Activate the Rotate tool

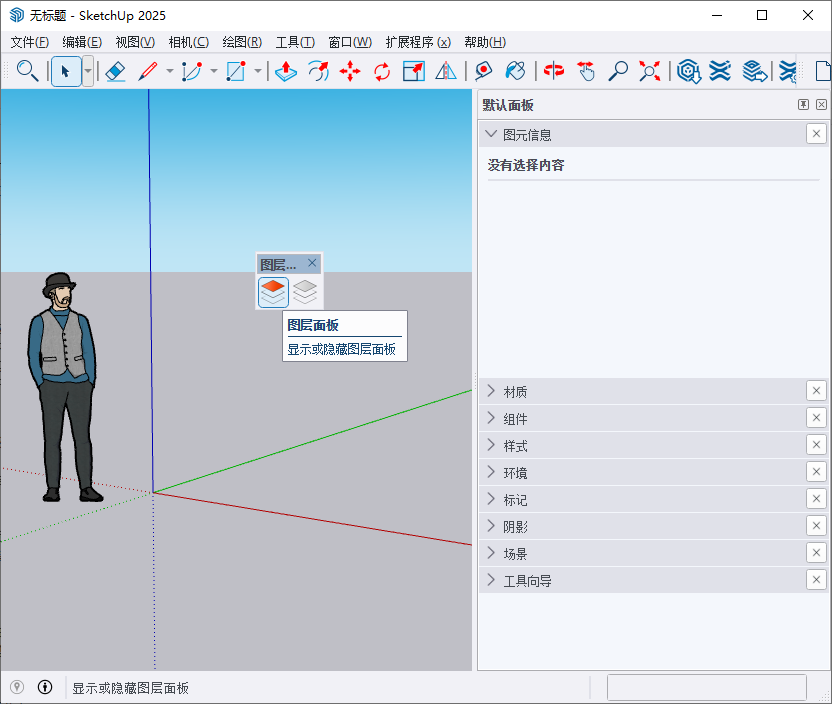click(x=382, y=71)
